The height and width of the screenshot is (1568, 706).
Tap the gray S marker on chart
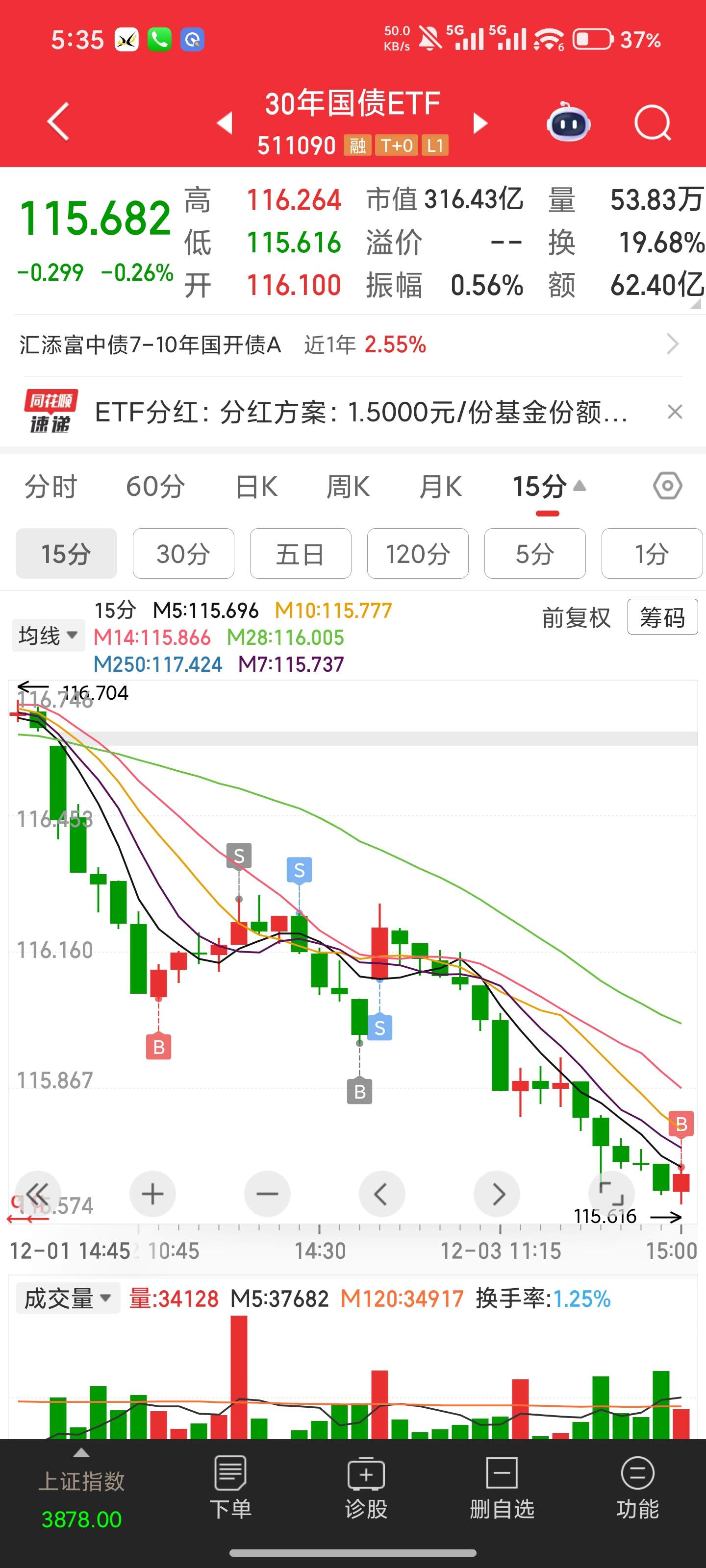click(x=239, y=856)
